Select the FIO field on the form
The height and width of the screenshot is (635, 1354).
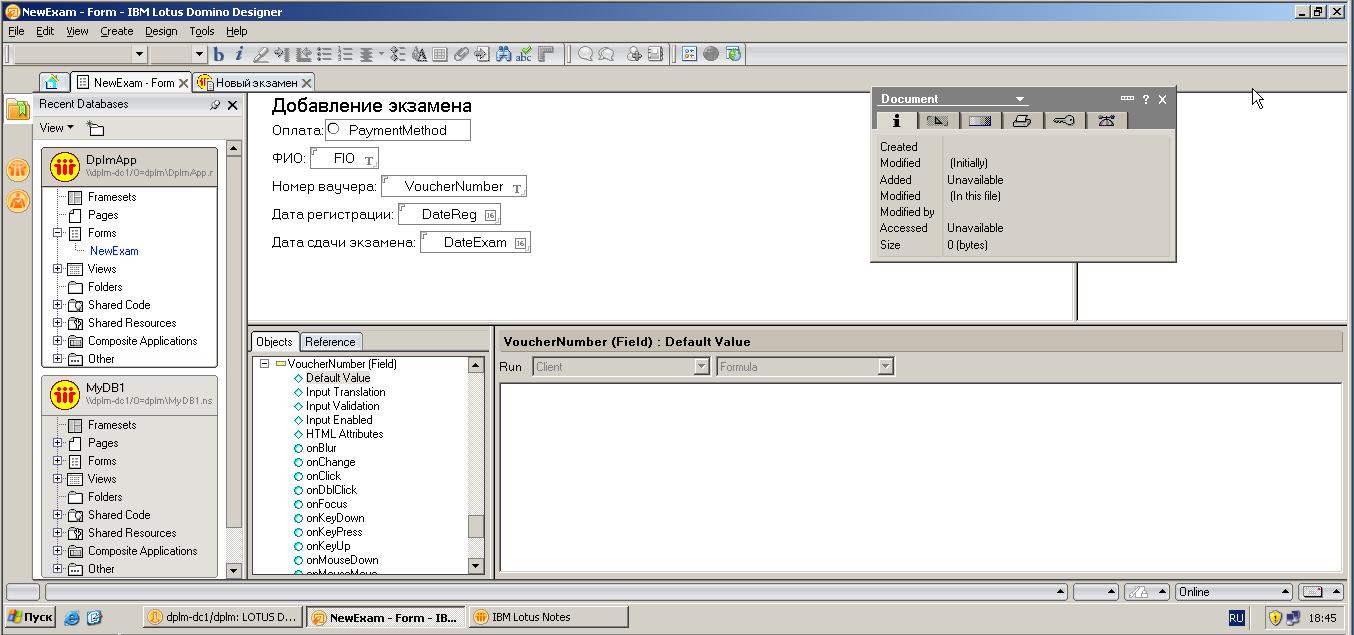coord(345,158)
